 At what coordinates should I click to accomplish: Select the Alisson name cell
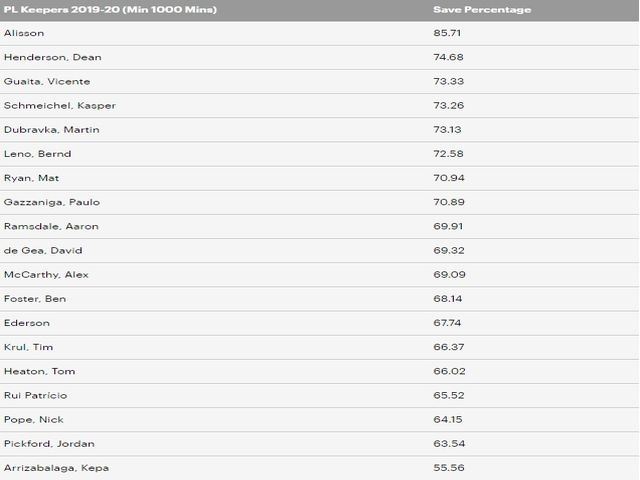(x=26, y=33)
